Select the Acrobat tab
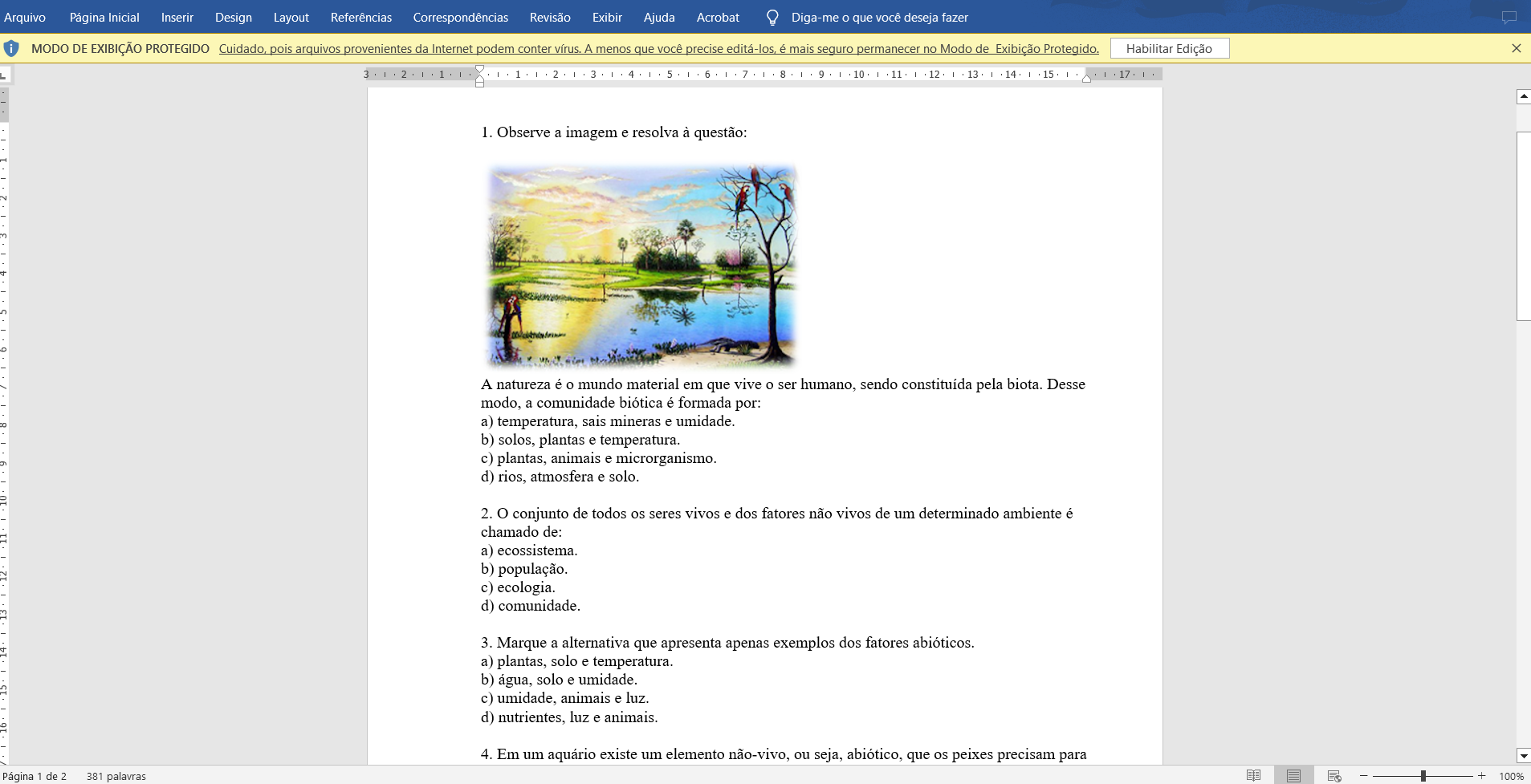The image size is (1531, 784). coord(718,17)
